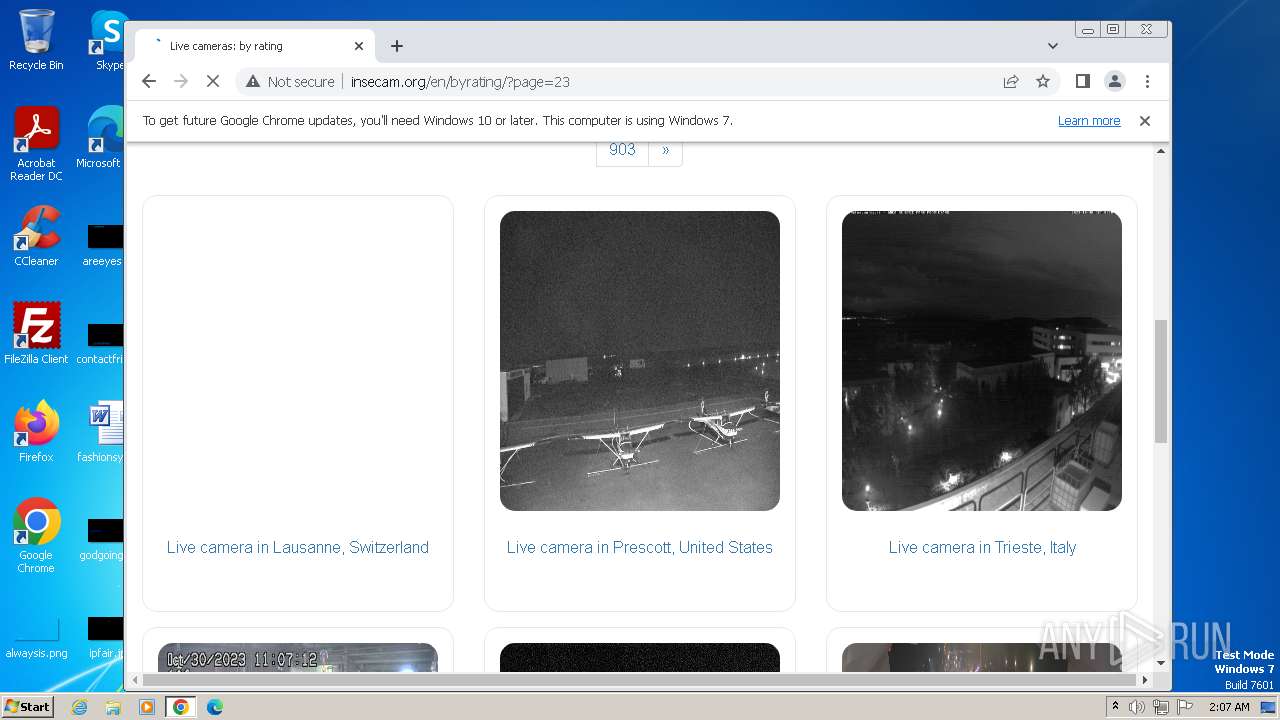
Task: Select the Live cameras: by rating tab
Action: pyautogui.click(x=254, y=46)
